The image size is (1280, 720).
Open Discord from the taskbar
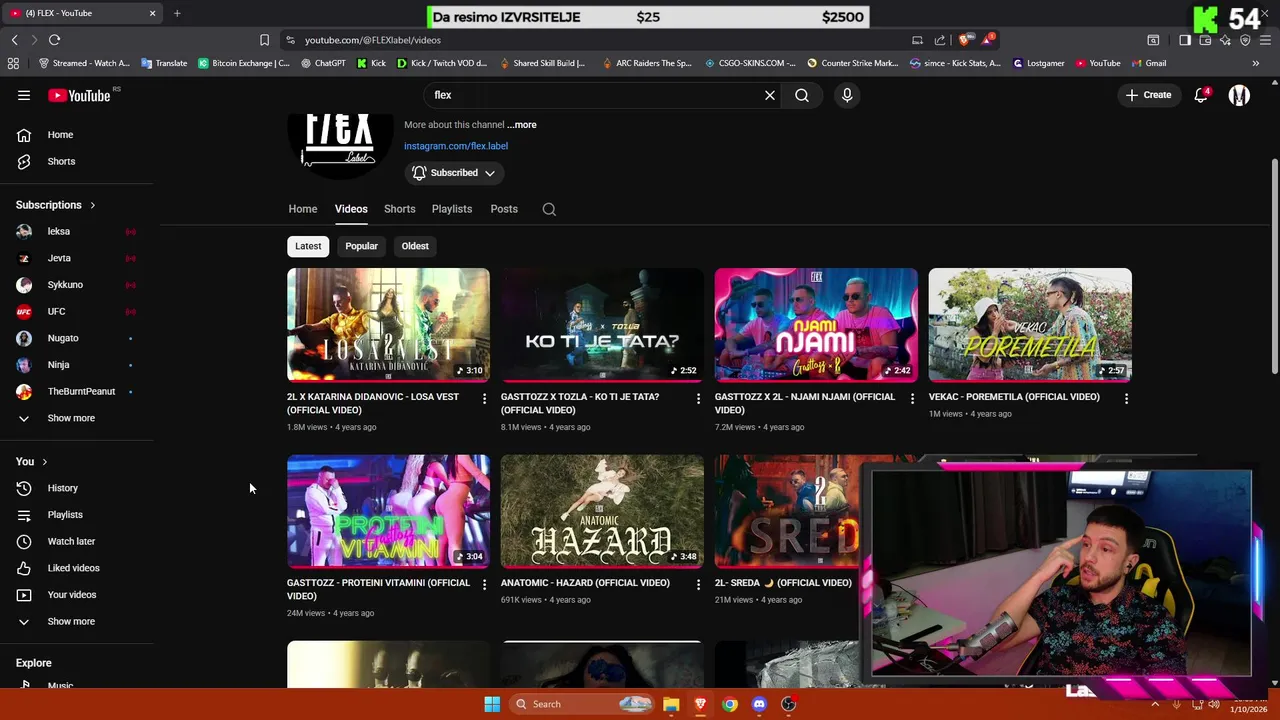759,704
